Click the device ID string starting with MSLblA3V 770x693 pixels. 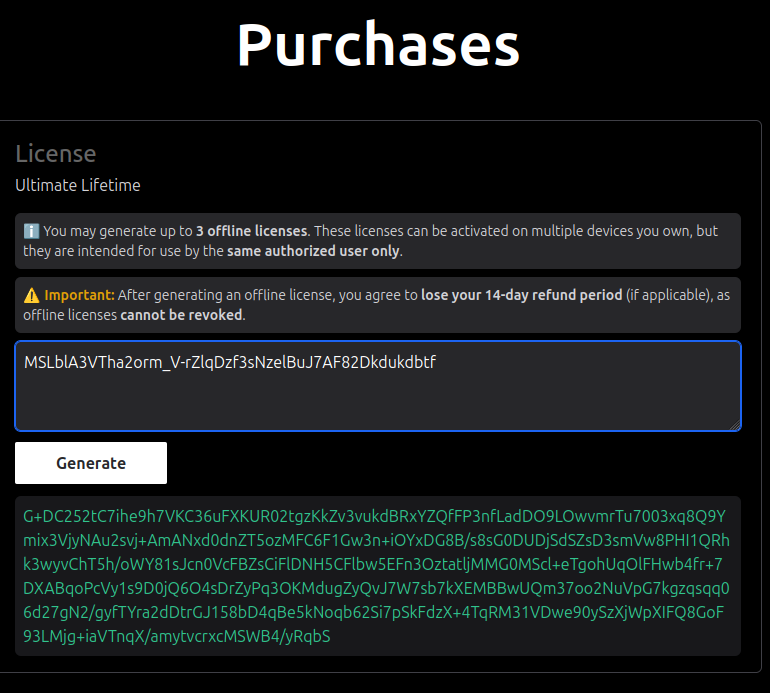tap(230, 363)
